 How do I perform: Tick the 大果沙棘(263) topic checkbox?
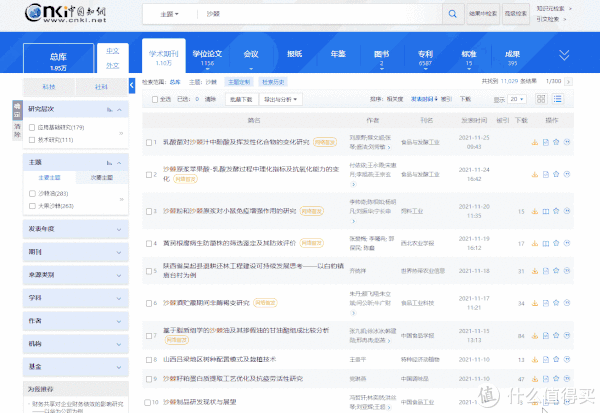coord(32,206)
